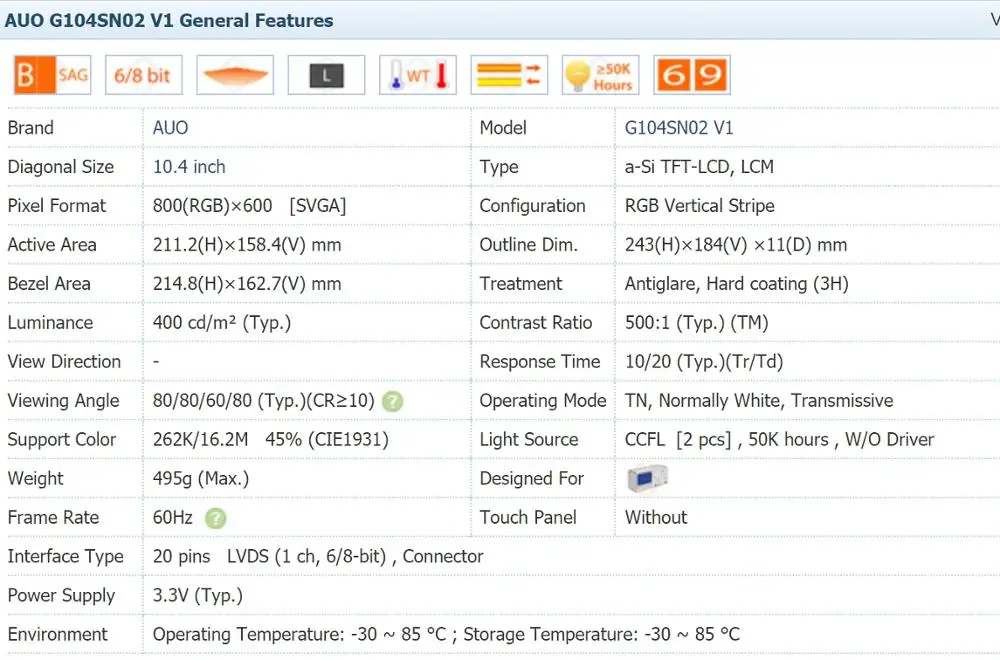Click the Interface Type row label
Image resolution: width=1000 pixels, height=660 pixels.
click(x=65, y=557)
